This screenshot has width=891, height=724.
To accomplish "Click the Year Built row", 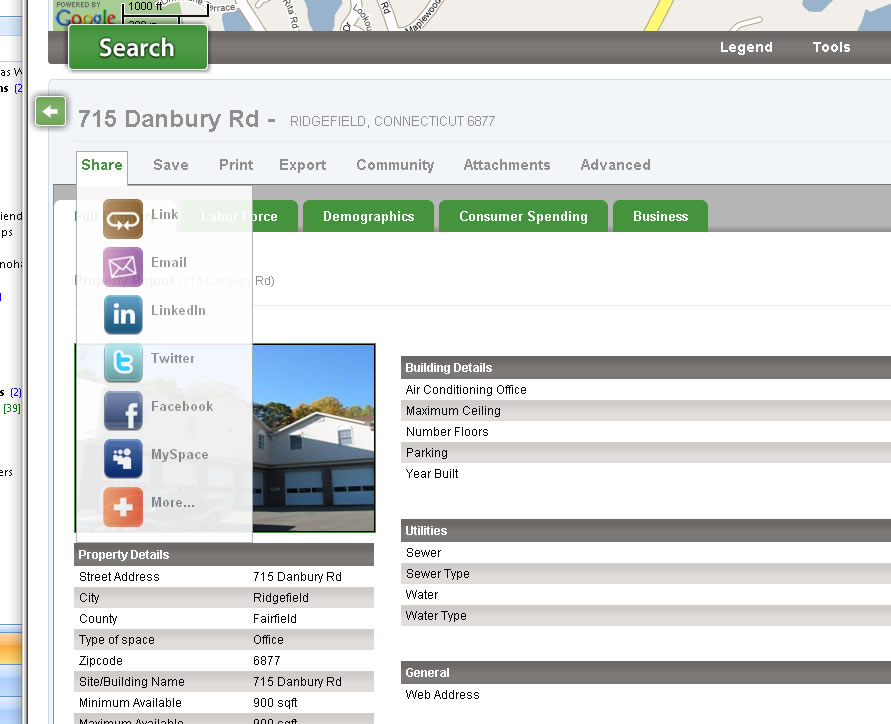I will tap(646, 474).
